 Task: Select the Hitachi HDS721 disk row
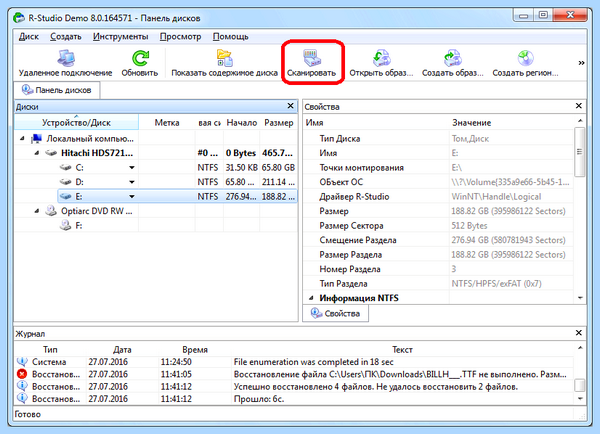pyautogui.click(x=156, y=153)
